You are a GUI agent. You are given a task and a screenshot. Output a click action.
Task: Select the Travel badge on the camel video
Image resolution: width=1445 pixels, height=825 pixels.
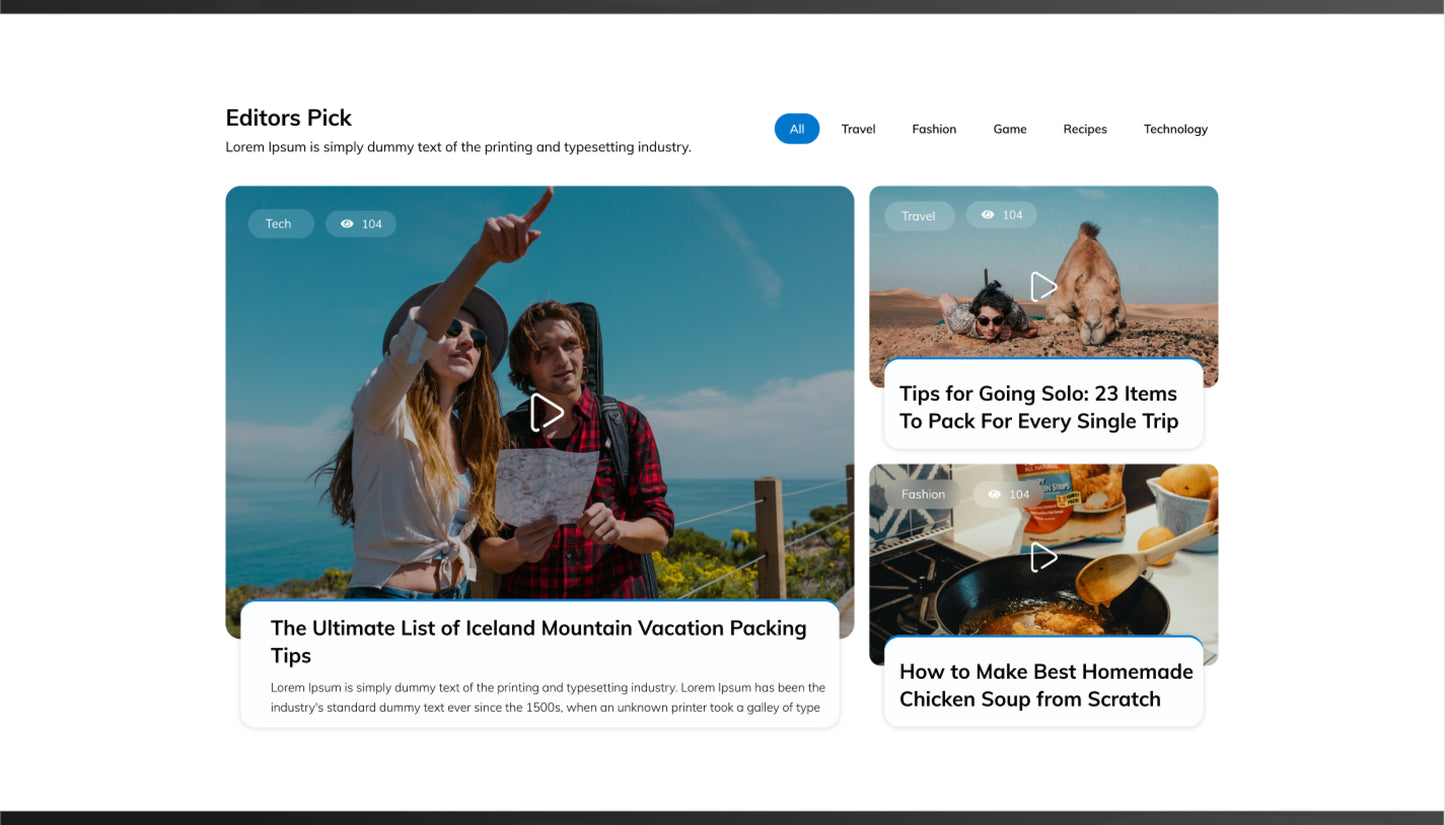click(918, 215)
